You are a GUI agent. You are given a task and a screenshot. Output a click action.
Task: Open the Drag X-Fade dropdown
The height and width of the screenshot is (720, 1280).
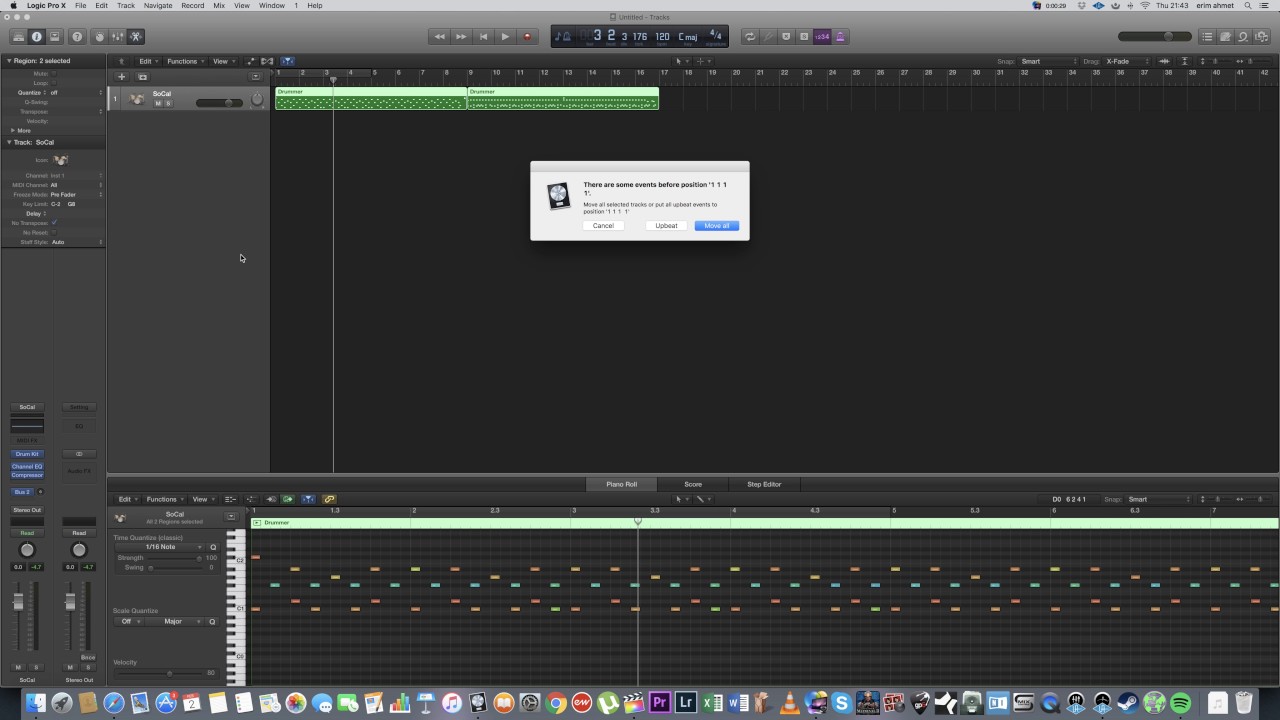click(x=1128, y=61)
